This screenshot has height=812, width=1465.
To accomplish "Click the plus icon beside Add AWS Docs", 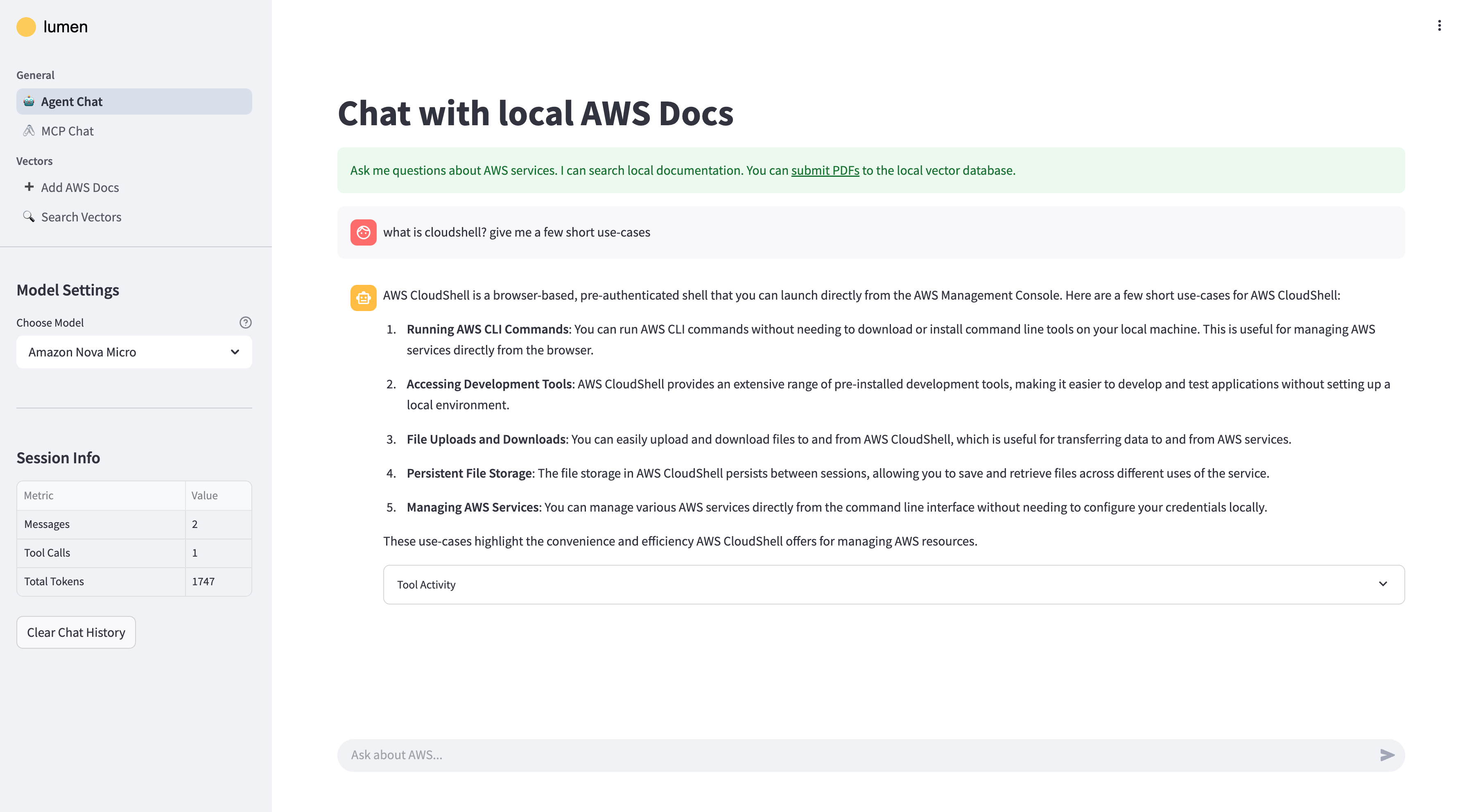I will coord(29,187).
